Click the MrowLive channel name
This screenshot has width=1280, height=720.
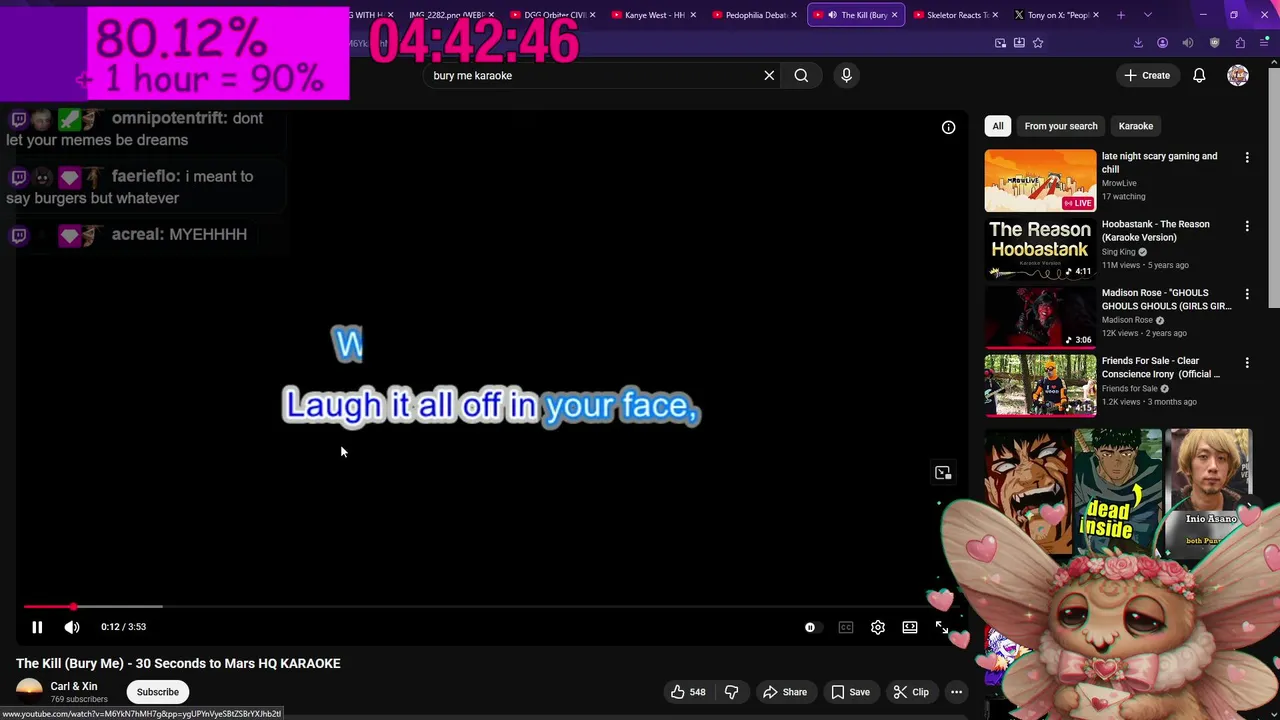point(1119,184)
